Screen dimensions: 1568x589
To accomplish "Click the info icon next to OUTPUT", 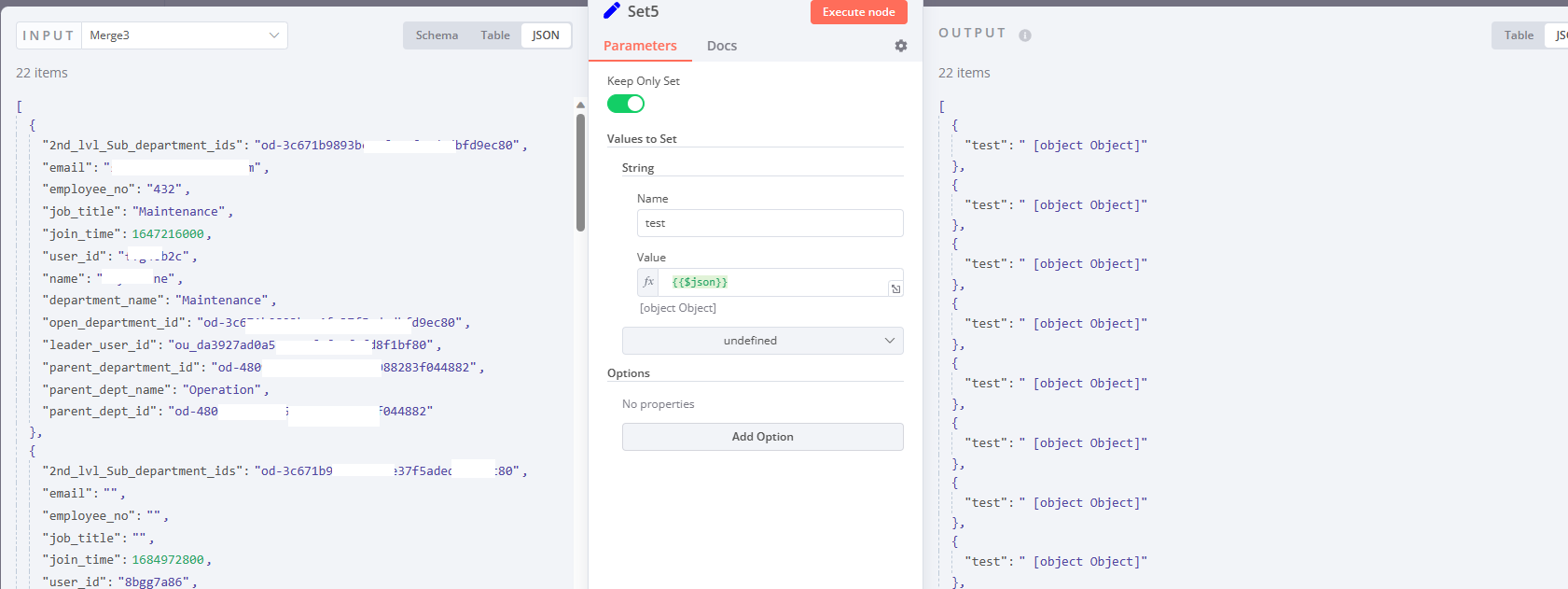I will [1025, 35].
